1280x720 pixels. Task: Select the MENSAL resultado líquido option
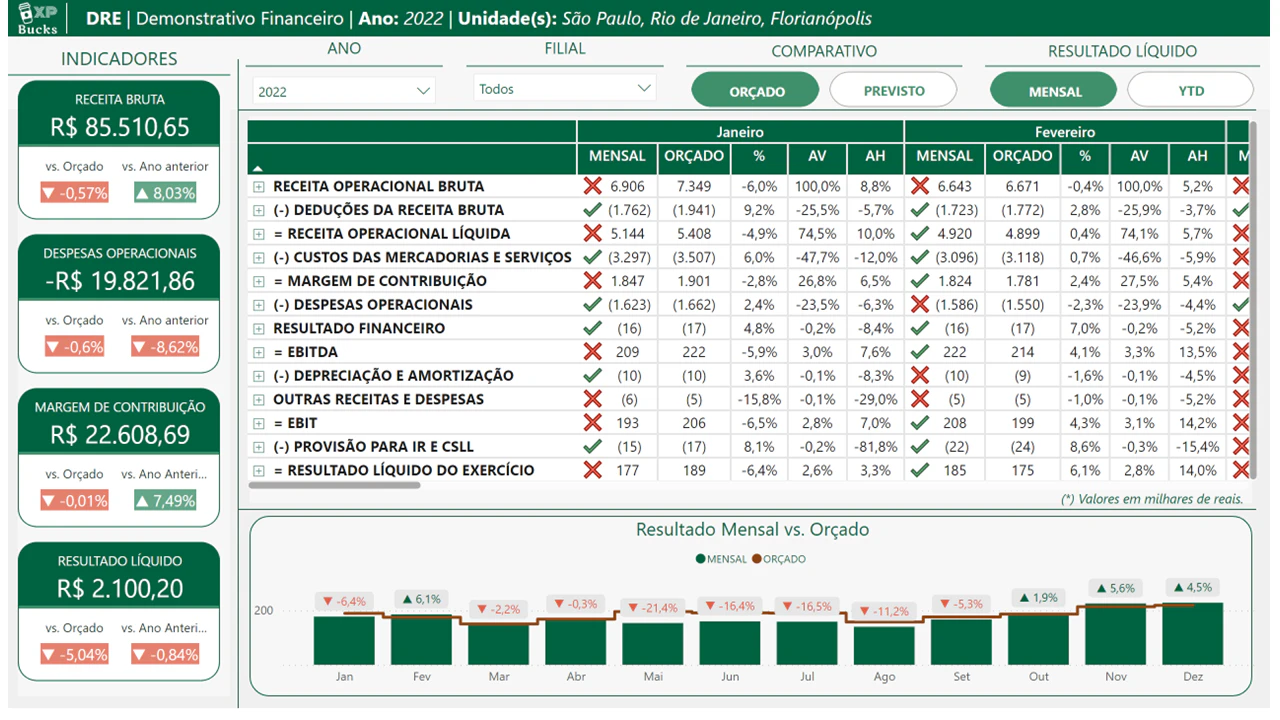1054,91
